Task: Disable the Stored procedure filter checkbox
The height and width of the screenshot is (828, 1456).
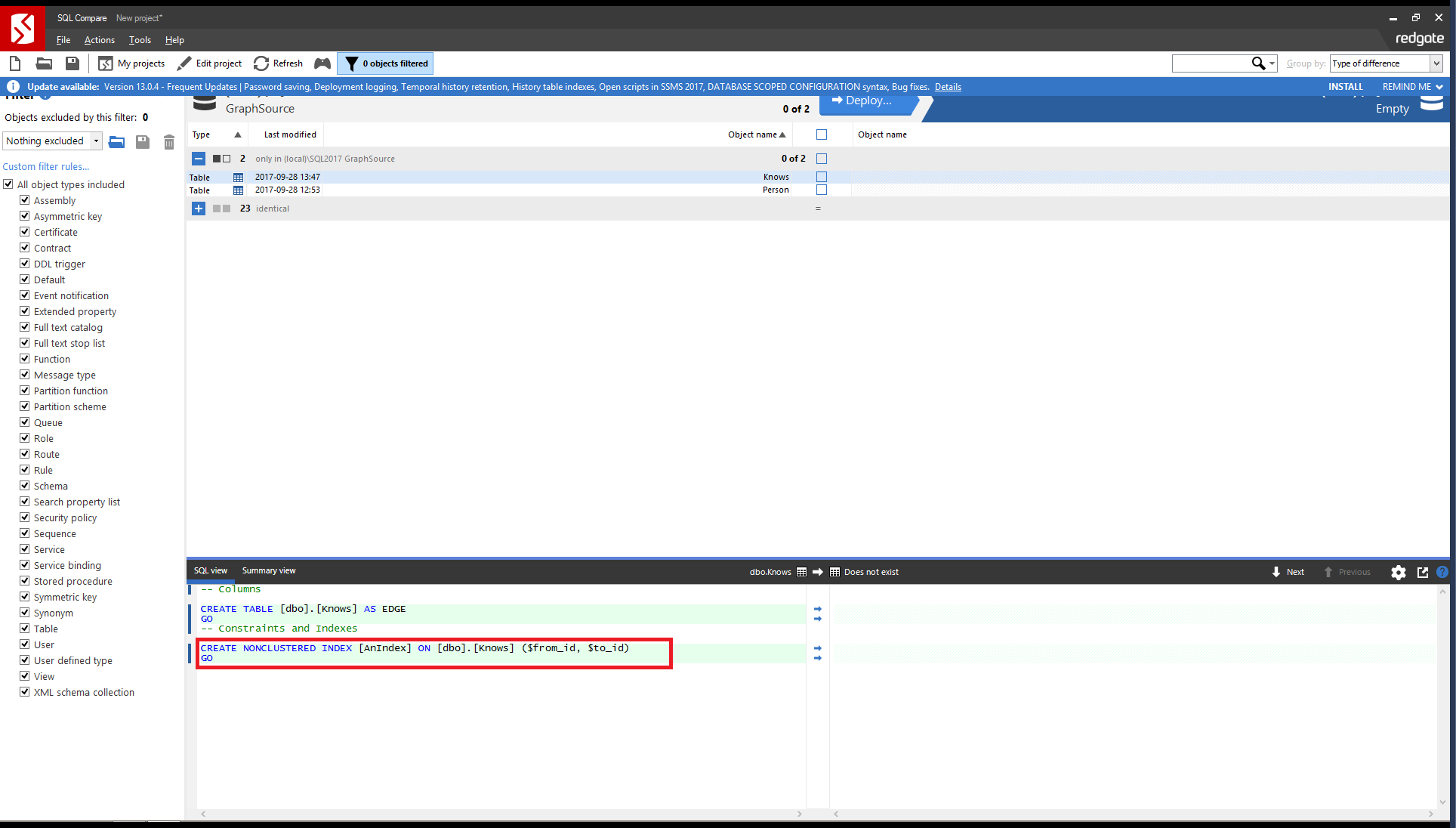Action: [25, 581]
